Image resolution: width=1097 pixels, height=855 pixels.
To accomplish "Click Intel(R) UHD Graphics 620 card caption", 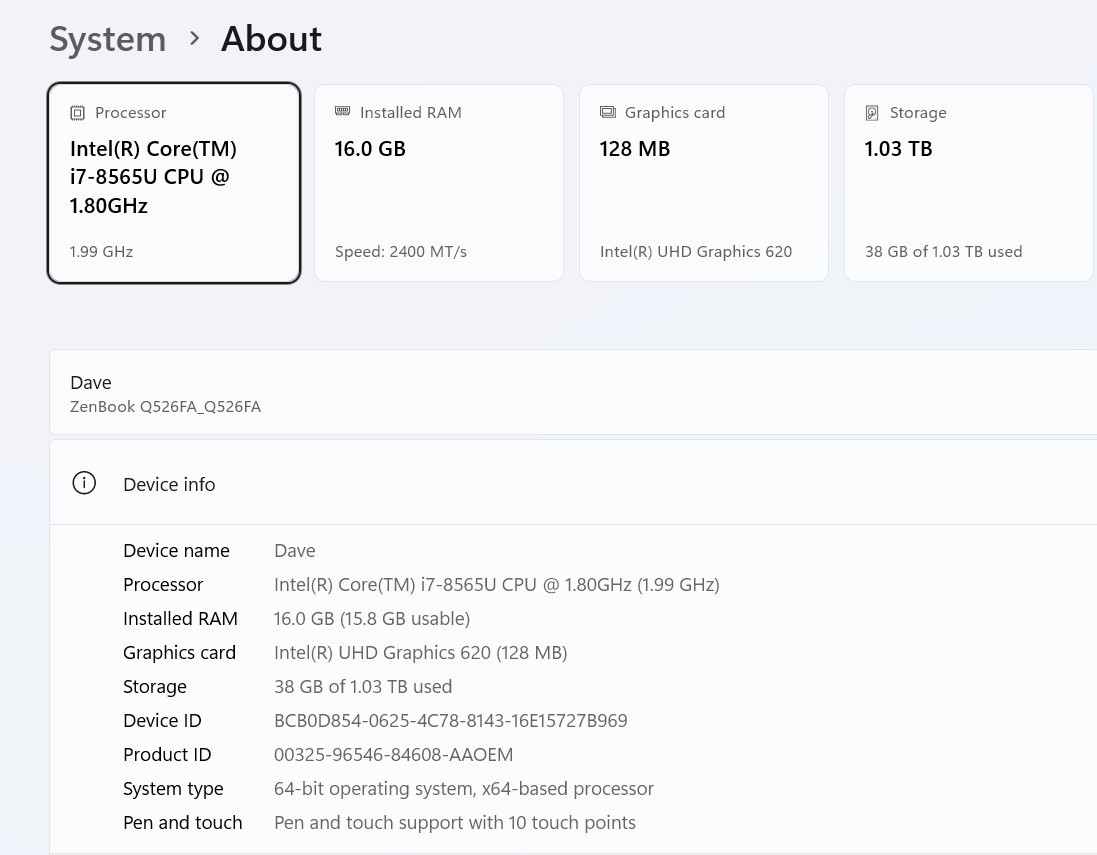I will point(695,252).
